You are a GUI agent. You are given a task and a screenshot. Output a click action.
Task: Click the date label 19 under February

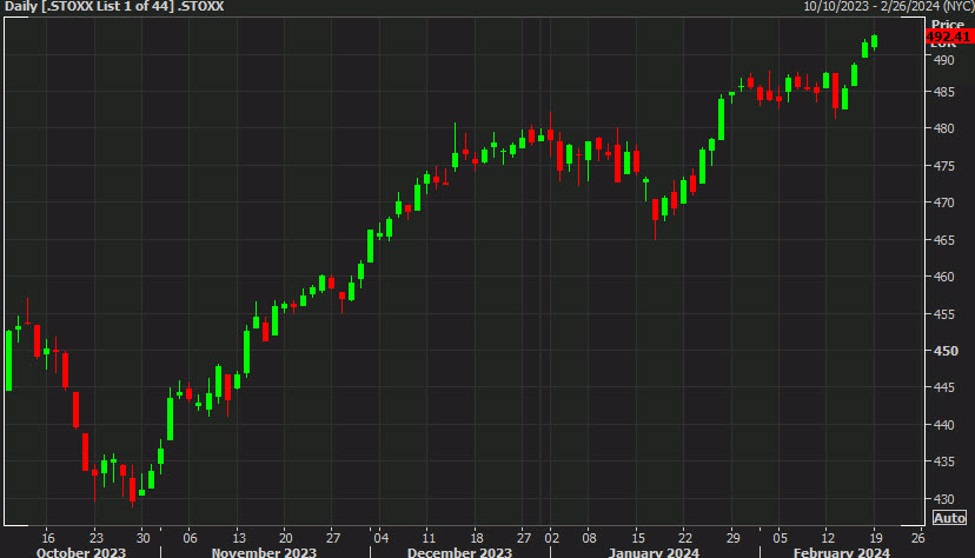(x=876, y=538)
